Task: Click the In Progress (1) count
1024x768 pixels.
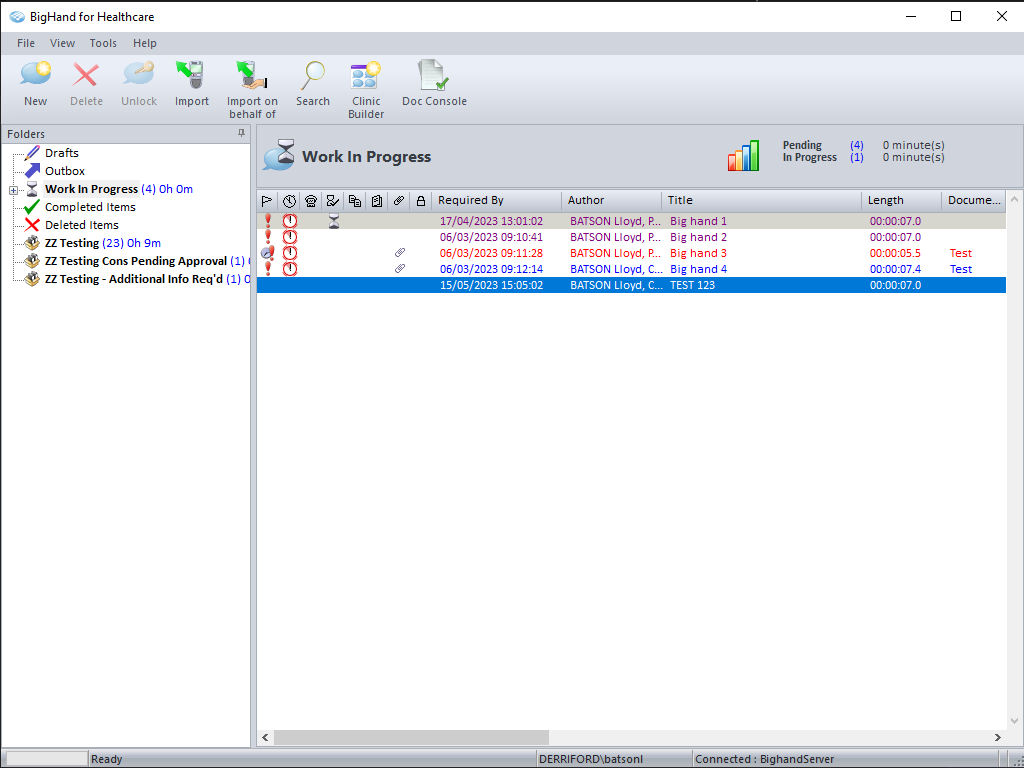Action: [857, 157]
